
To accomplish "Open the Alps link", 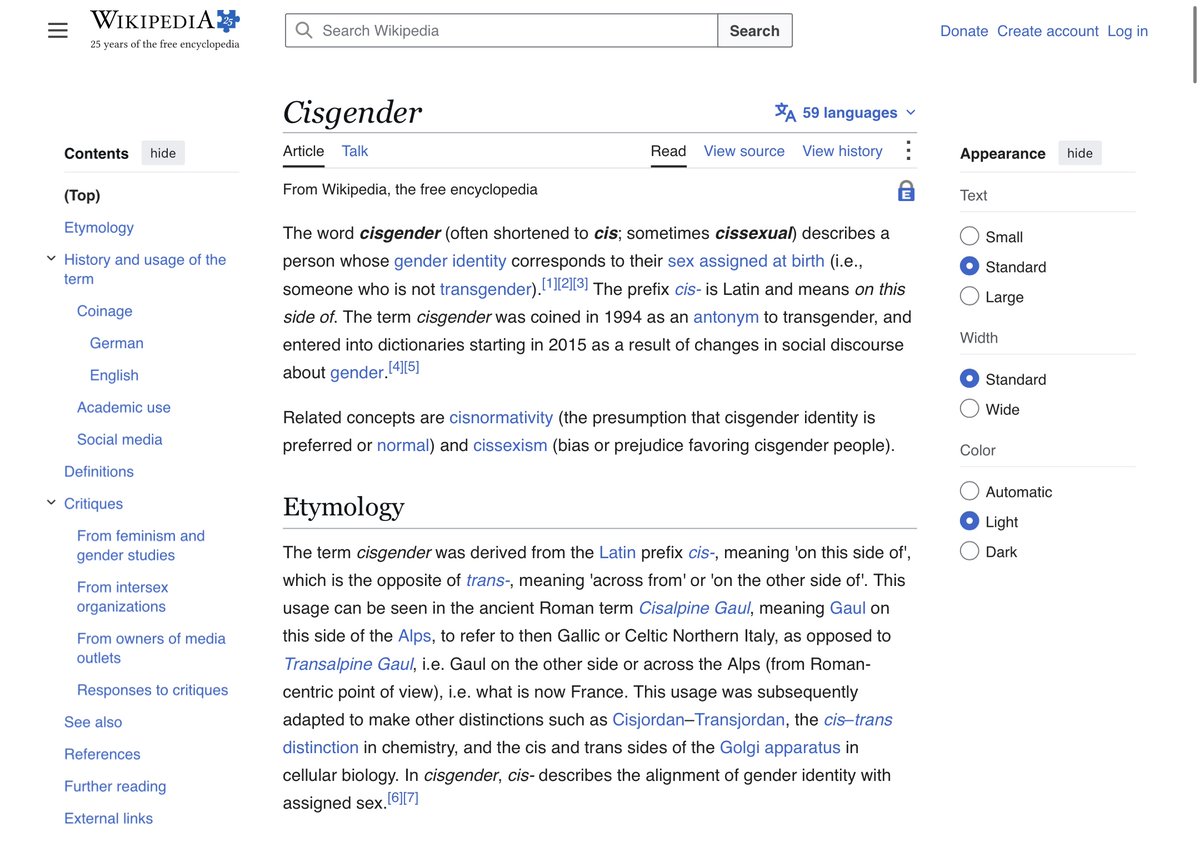I will click(x=415, y=636).
